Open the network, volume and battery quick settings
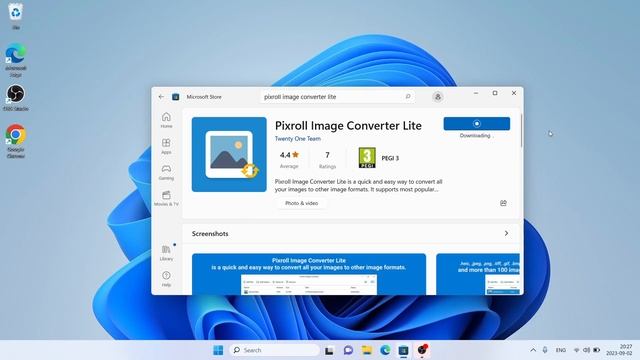The image size is (640, 360). click(587, 350)
